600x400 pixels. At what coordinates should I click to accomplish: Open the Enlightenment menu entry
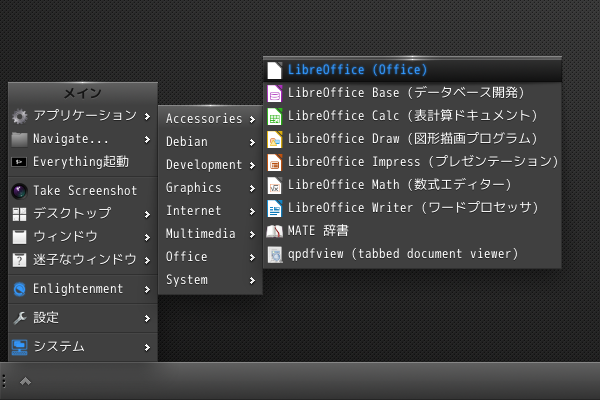click(x=83, y=289)
